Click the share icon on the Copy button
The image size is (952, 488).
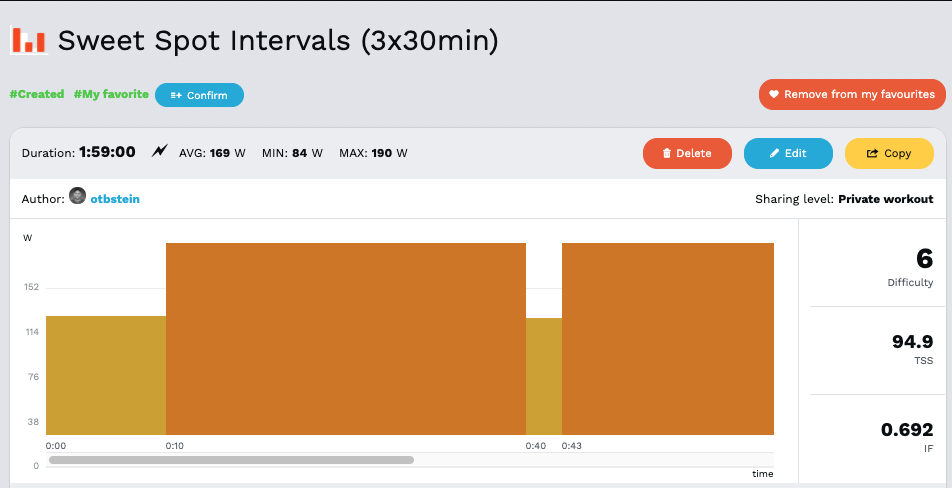(x=872, y=154)
